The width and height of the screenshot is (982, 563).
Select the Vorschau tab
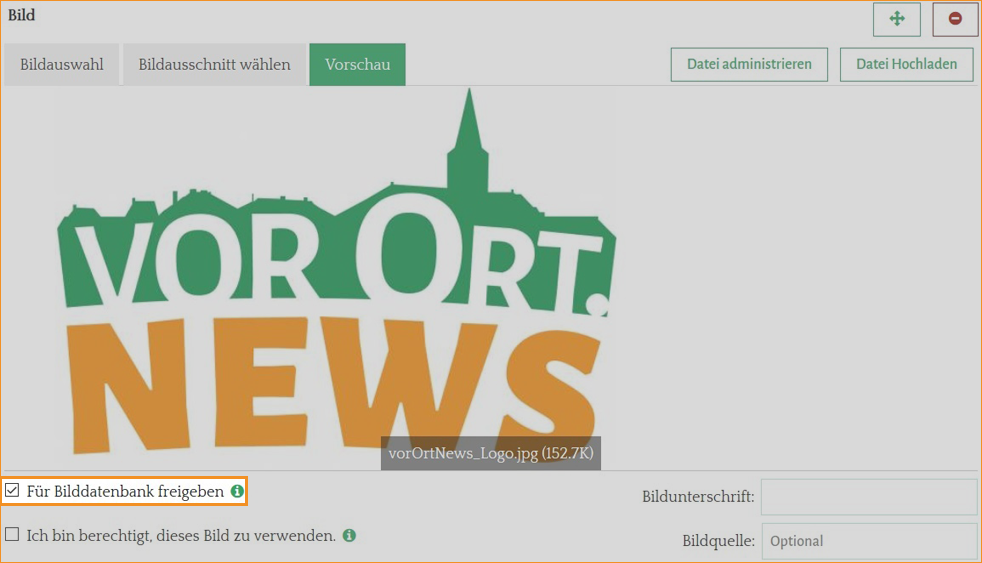coord(357,65)
